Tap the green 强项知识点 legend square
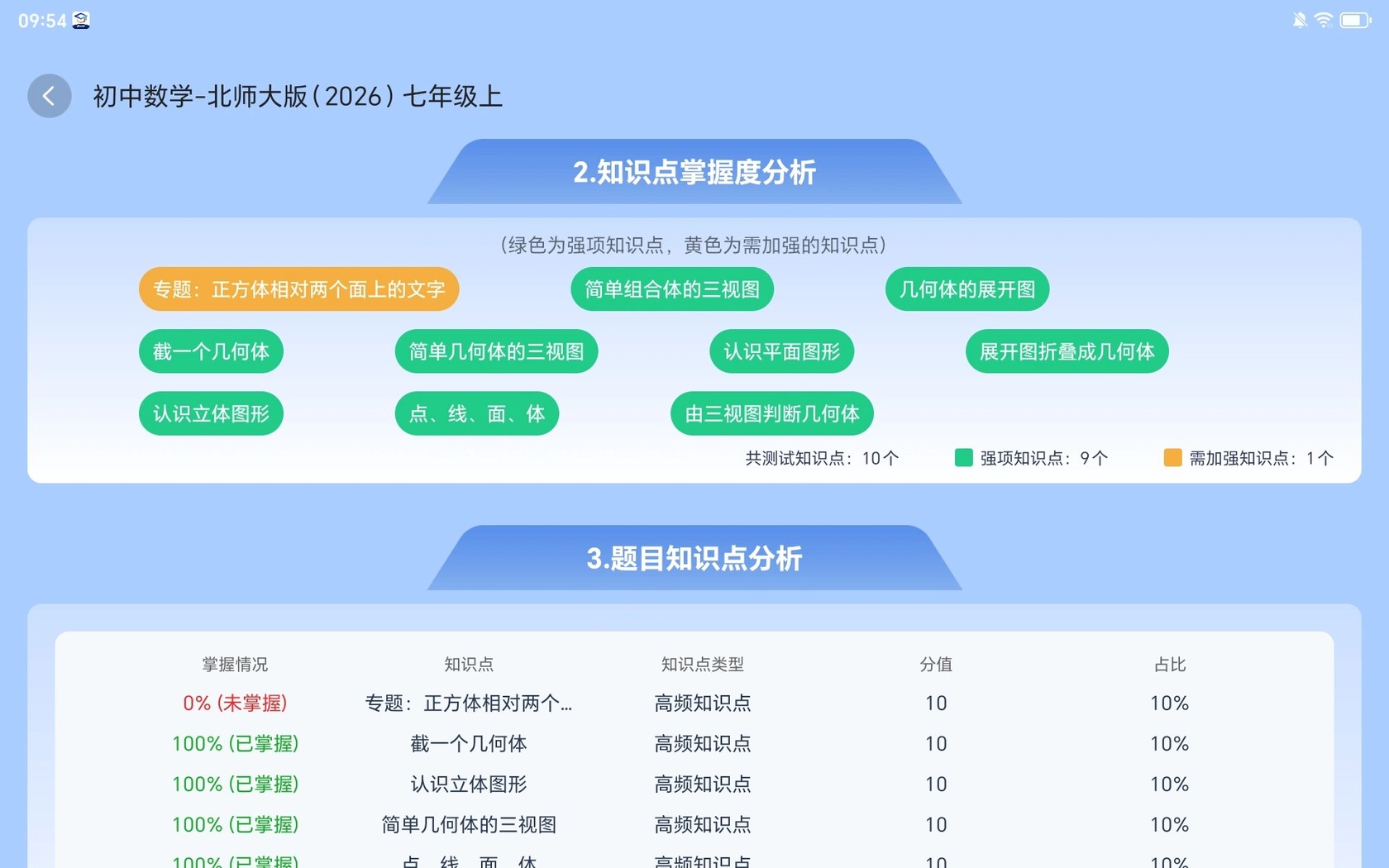Viewport: 1389px width, 868px height. [963, 457]
